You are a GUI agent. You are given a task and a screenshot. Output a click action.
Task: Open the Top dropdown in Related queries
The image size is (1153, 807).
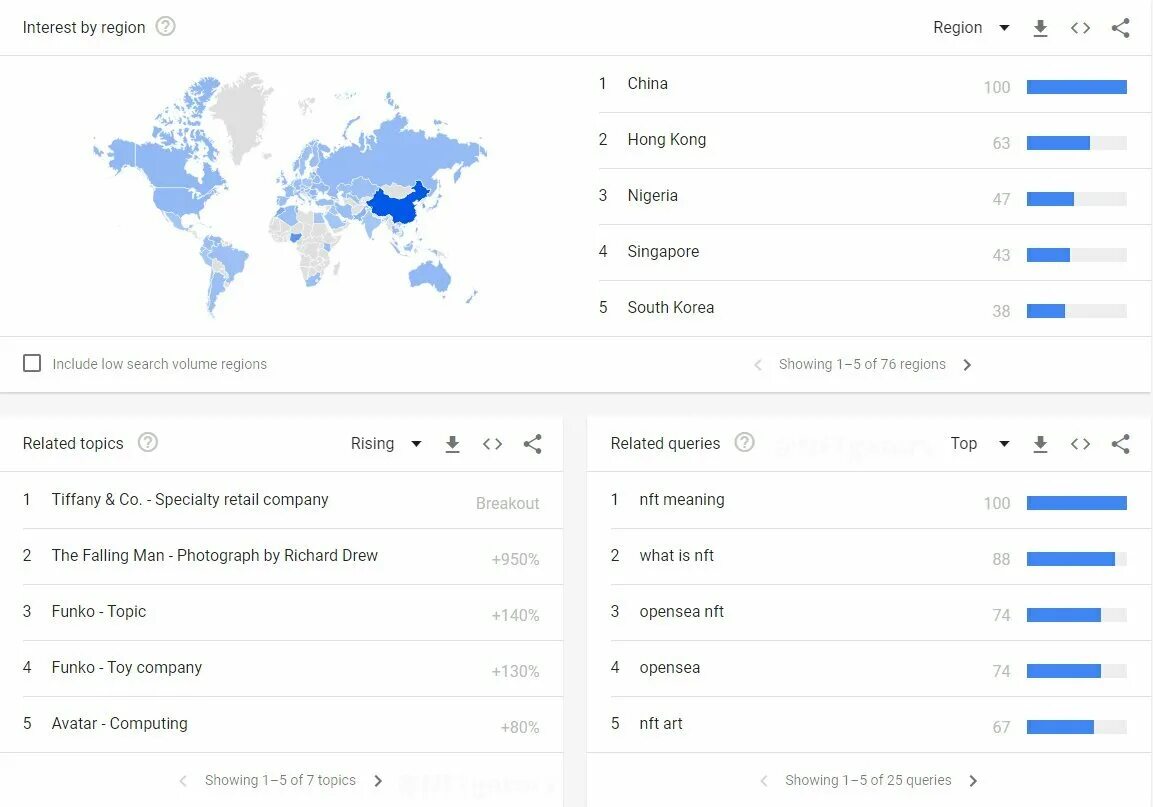point(979,444)
